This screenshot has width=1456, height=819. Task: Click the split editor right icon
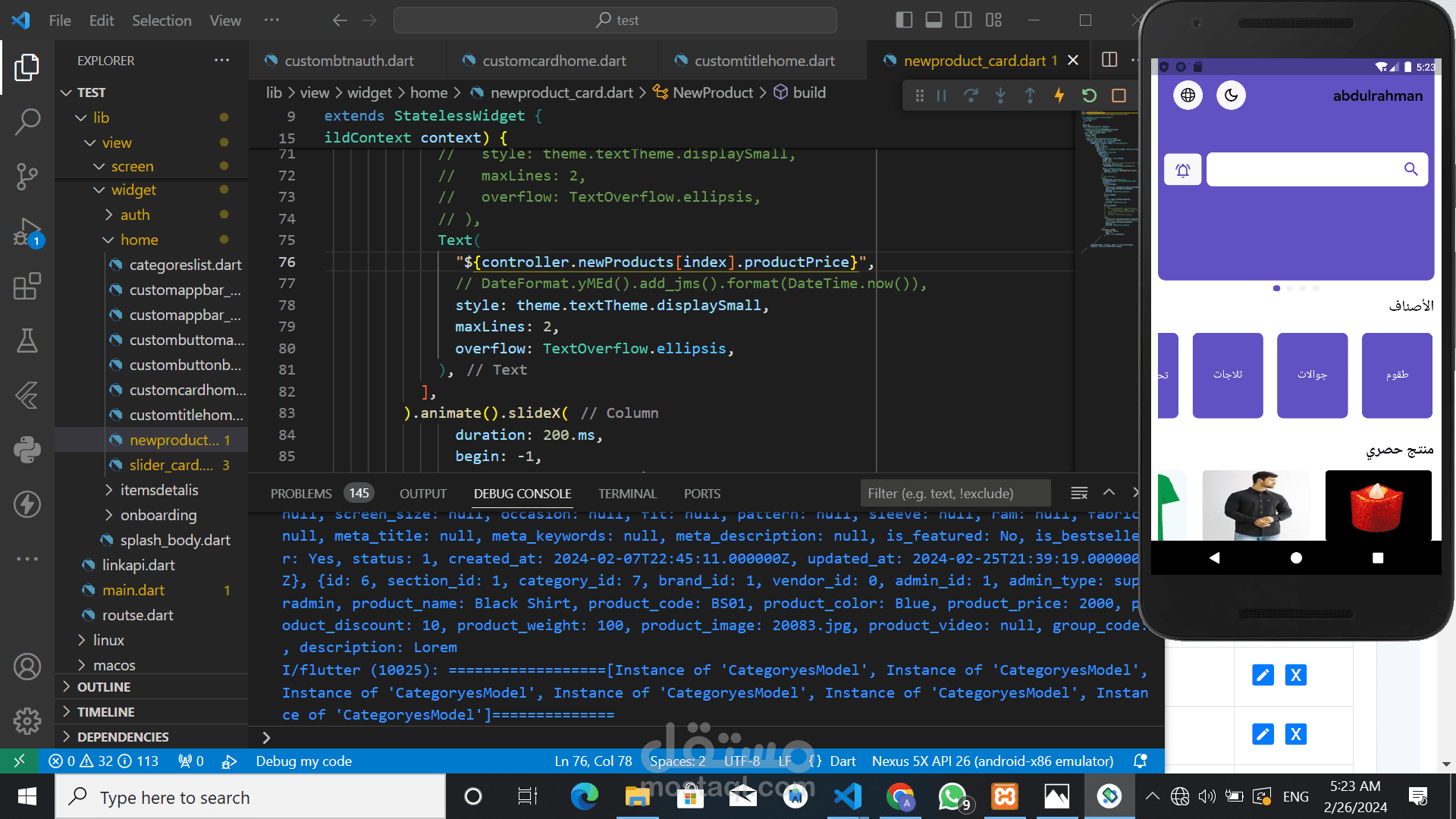[1109, 60]
